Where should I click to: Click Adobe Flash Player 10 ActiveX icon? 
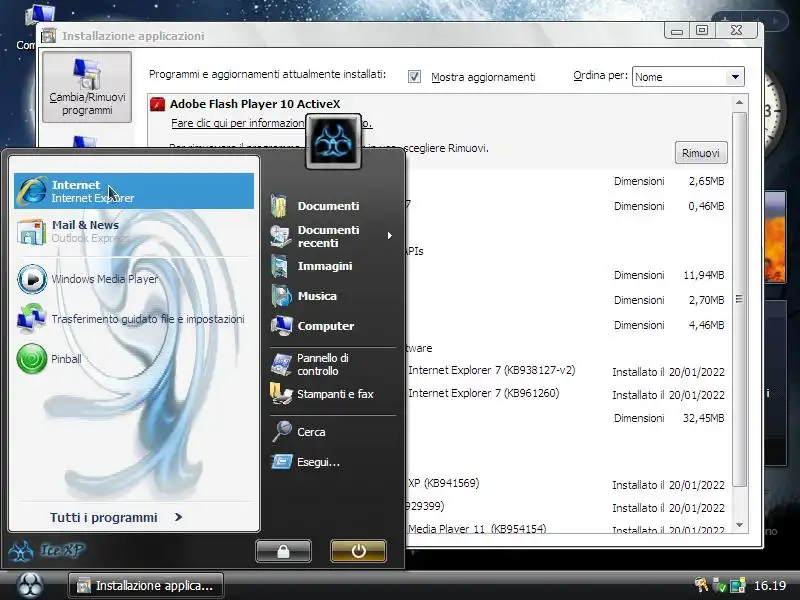157,104
